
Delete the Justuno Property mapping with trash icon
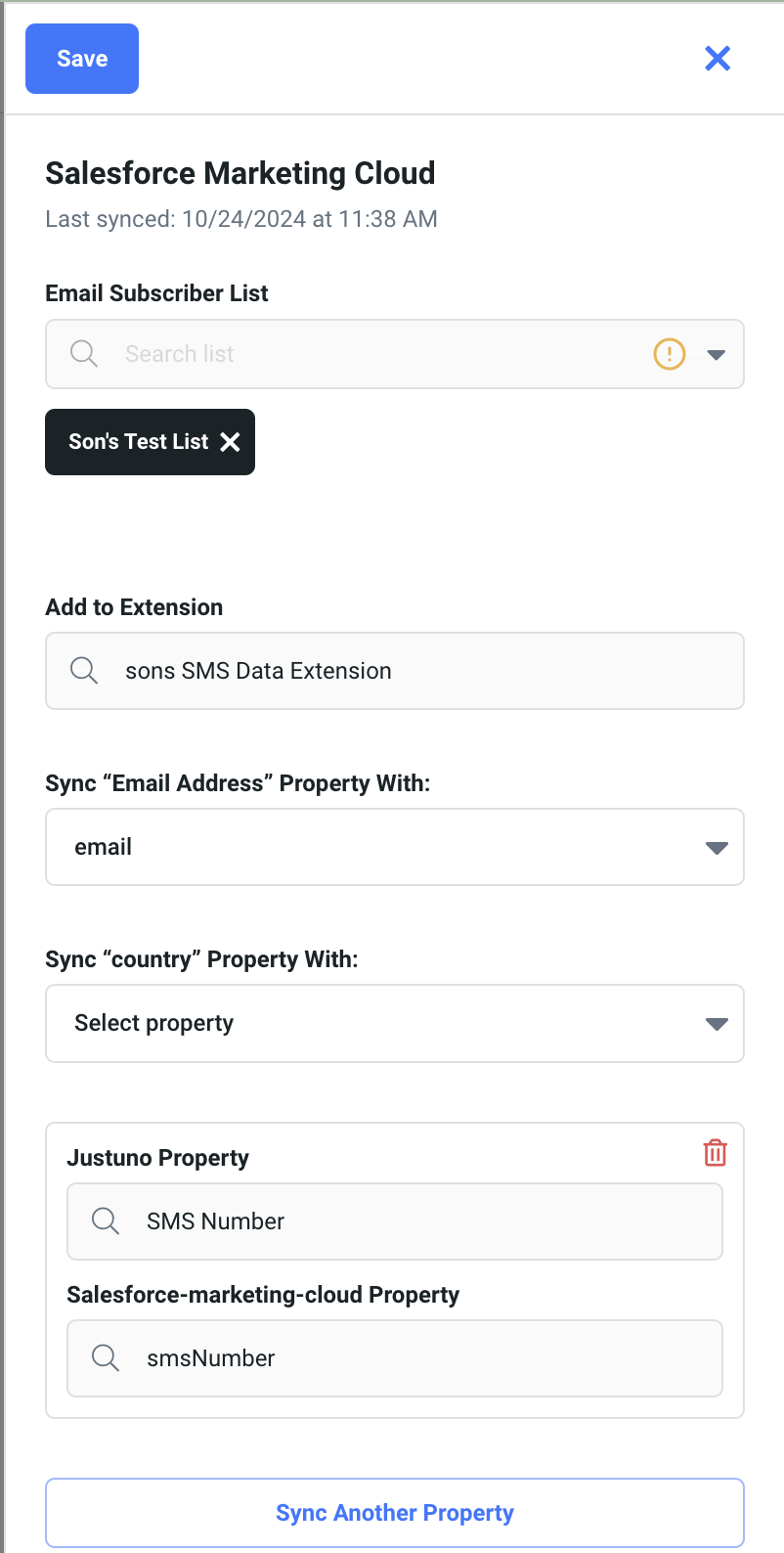tap(715, 1153)
